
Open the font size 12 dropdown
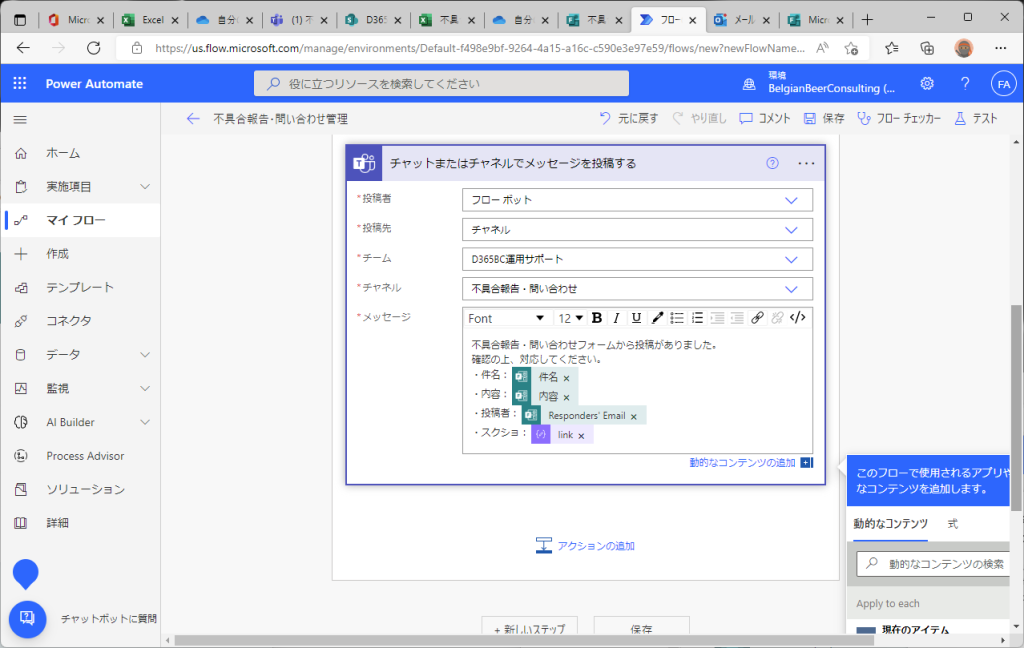pos(570,318)
